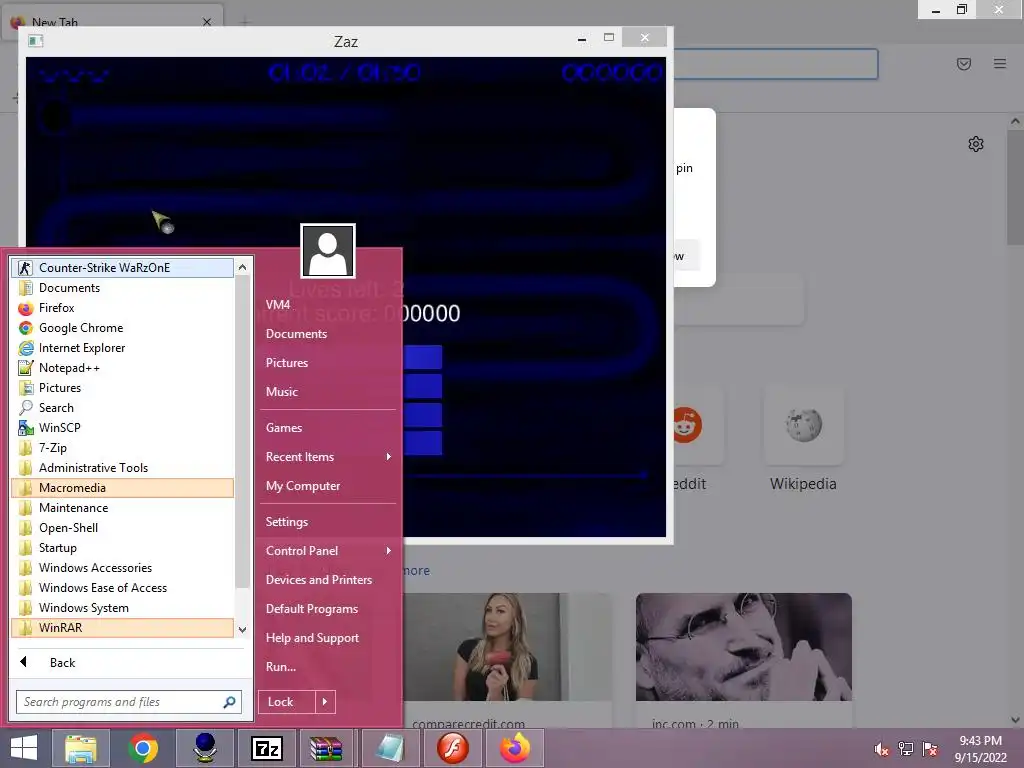The width and height of the screenshot is (1024, 768).
Task: Expand the Windows Accessories folder
Action: (x=122, y=568)
